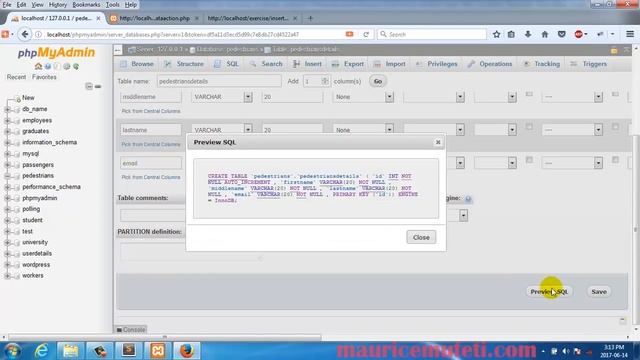Open the index dropdown for email row
Image resolution: width=640 pixels, height=360 pixels.
[572, 163]
